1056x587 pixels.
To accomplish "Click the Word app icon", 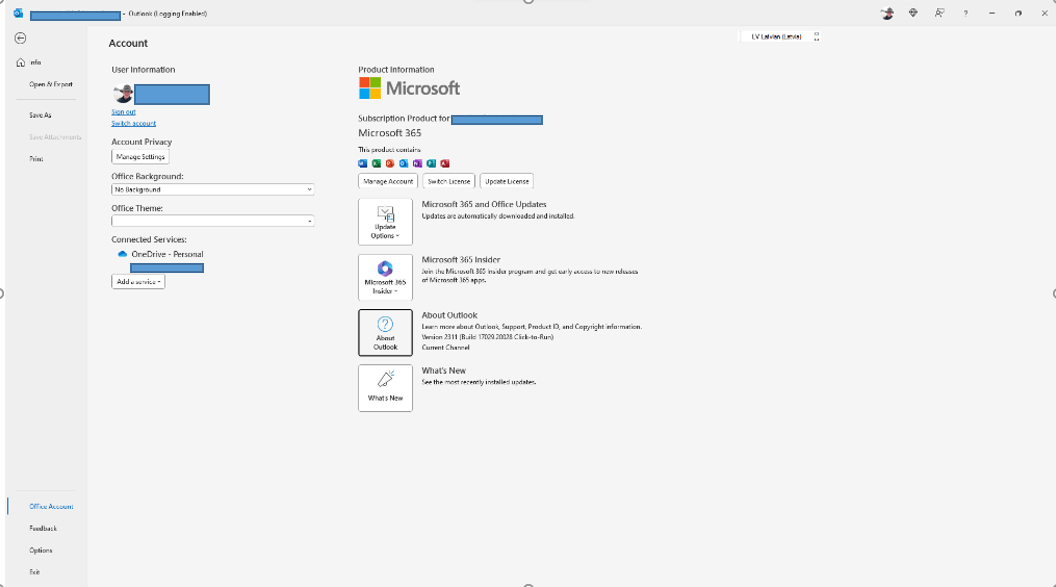I will (x=362, y=164).
